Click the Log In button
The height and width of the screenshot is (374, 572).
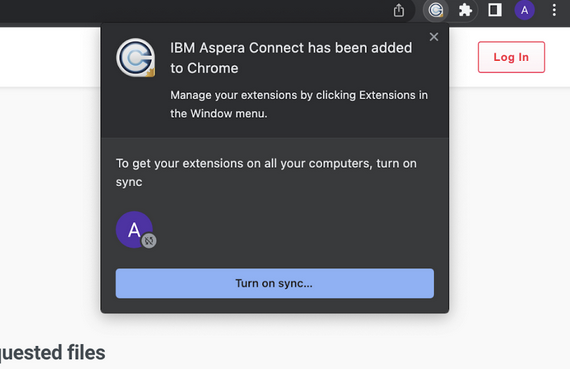[511, 57]
